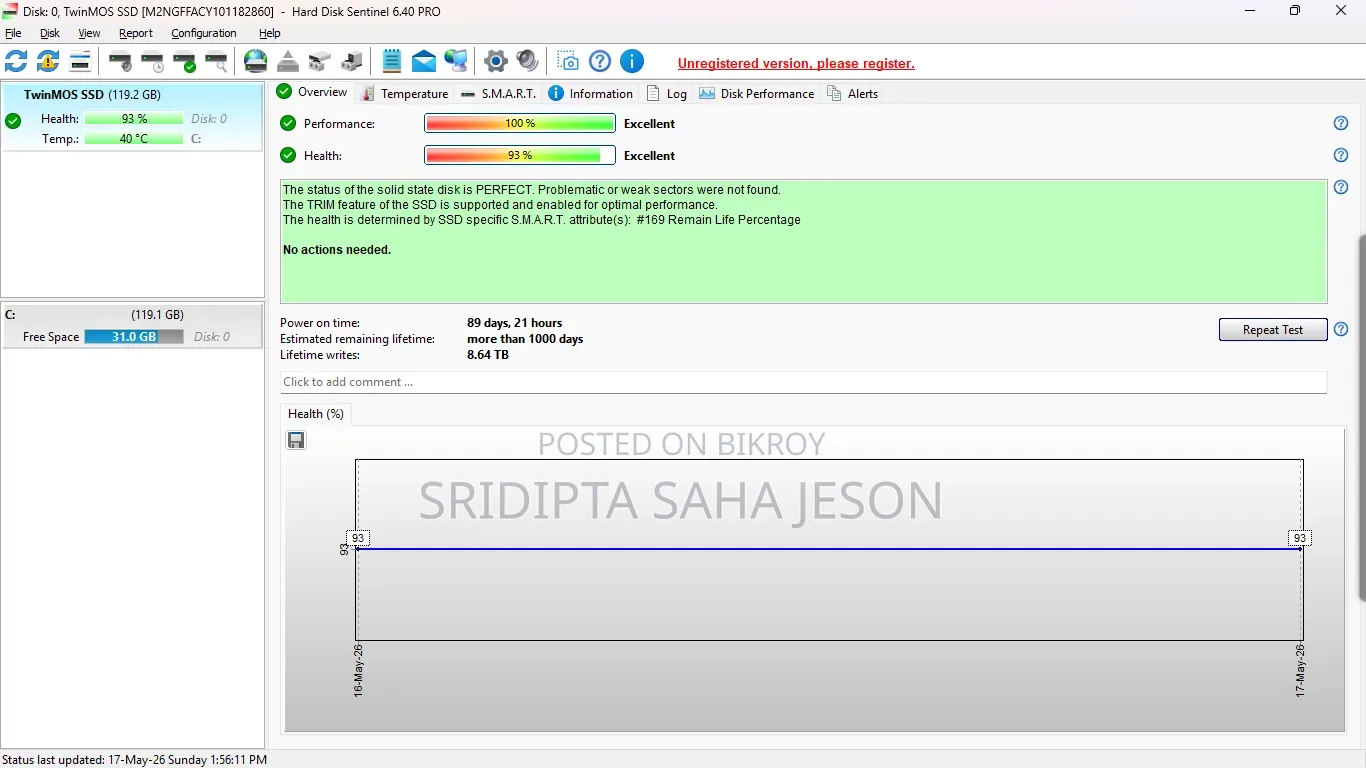The height and width of the screenshot is (768, 1366).
Task: Click the refresh icon with yellow warning sign
Action: click(x=48, y=61)
